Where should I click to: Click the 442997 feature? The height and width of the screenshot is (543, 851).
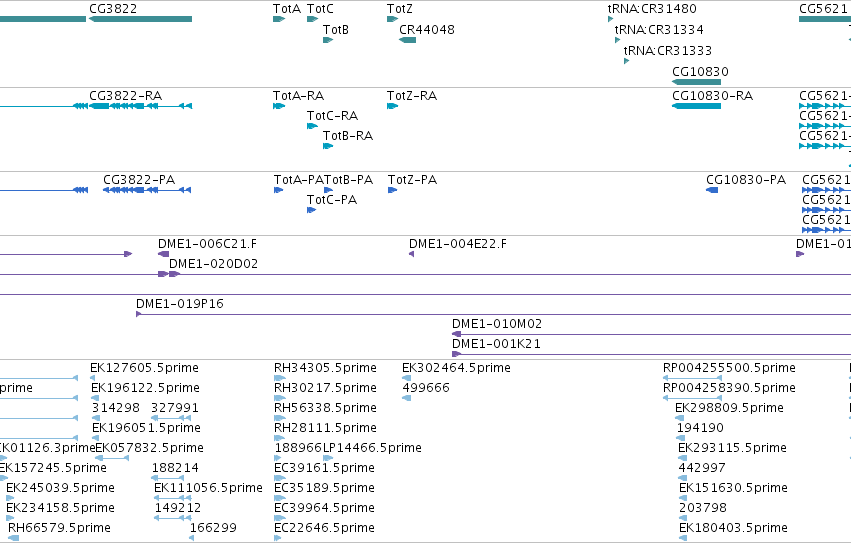click(x=682, y=478)
